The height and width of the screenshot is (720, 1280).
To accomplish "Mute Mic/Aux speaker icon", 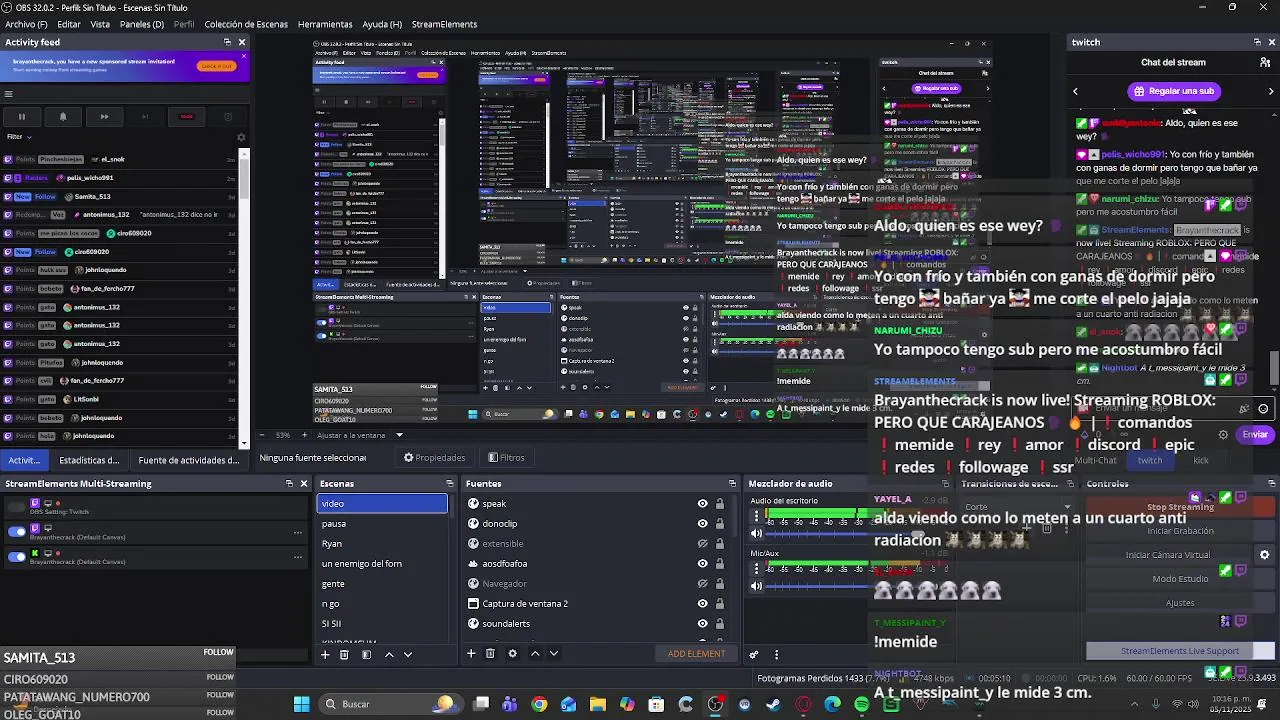I will click(x=756, y=586).
